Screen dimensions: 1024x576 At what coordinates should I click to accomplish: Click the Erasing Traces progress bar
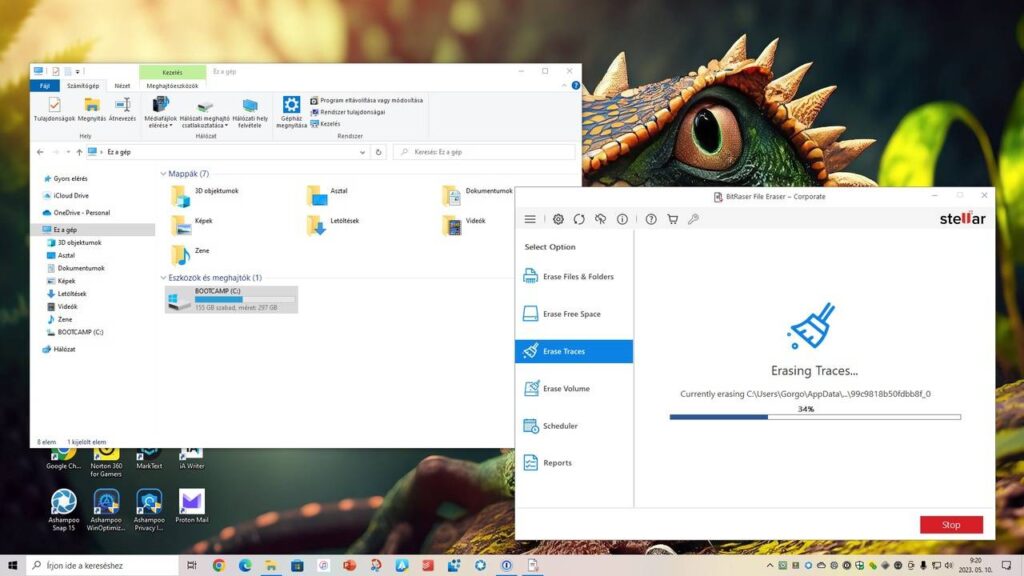[815, 417]
